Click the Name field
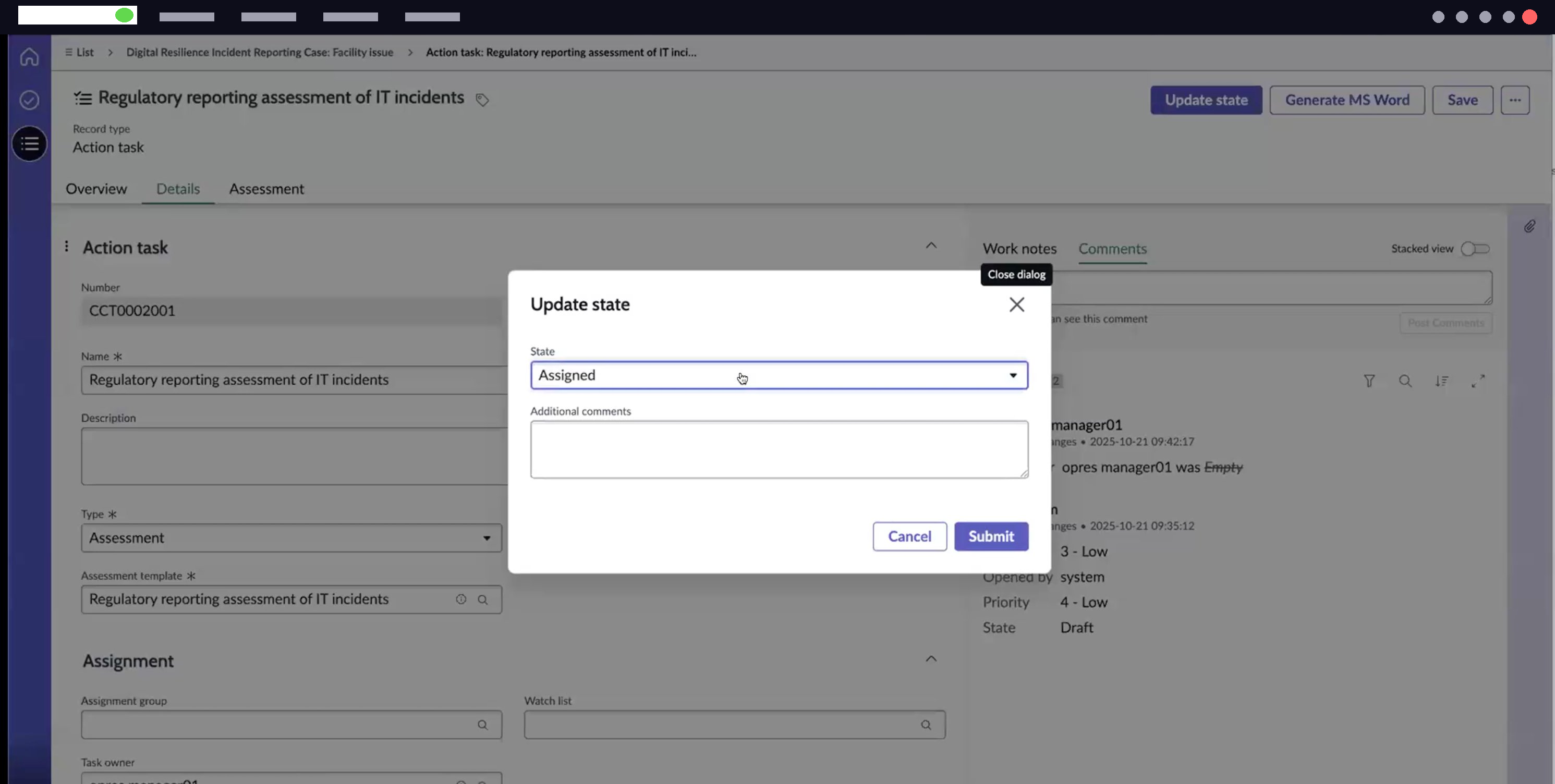 (295, 379)
